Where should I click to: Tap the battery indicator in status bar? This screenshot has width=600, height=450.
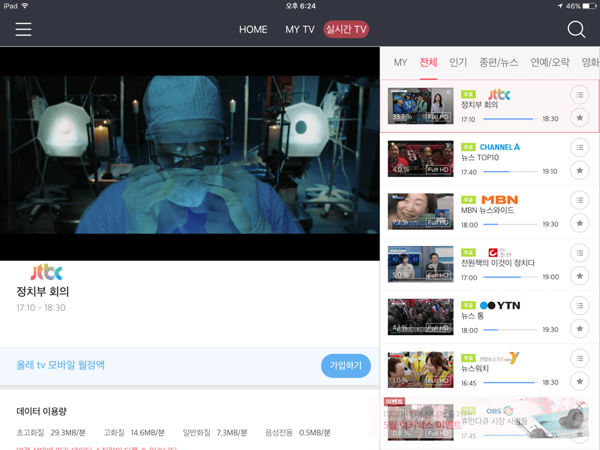click(x=589, y=6)
